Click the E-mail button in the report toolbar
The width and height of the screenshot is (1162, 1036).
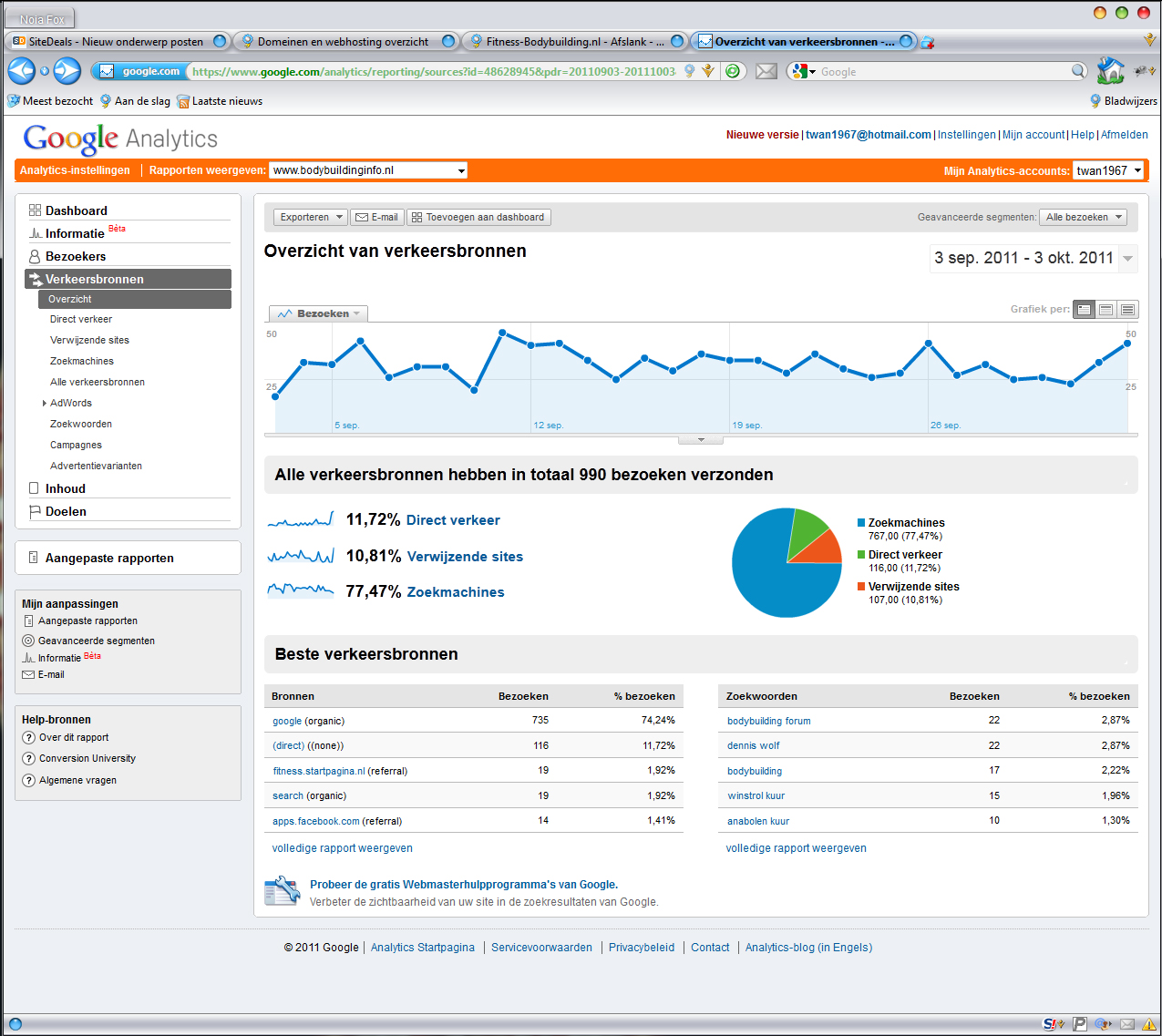[x=376, y=217]
